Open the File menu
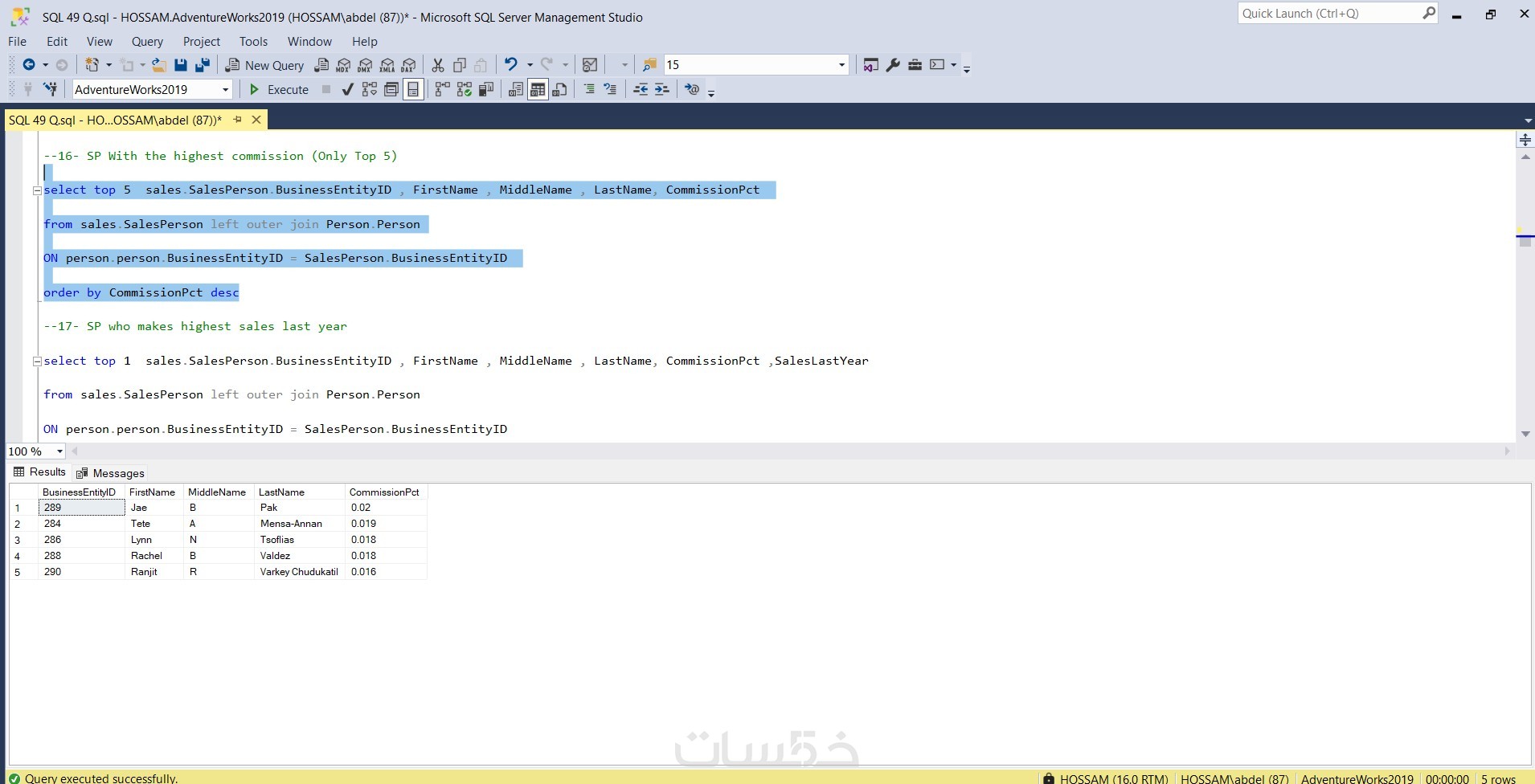 18,42
